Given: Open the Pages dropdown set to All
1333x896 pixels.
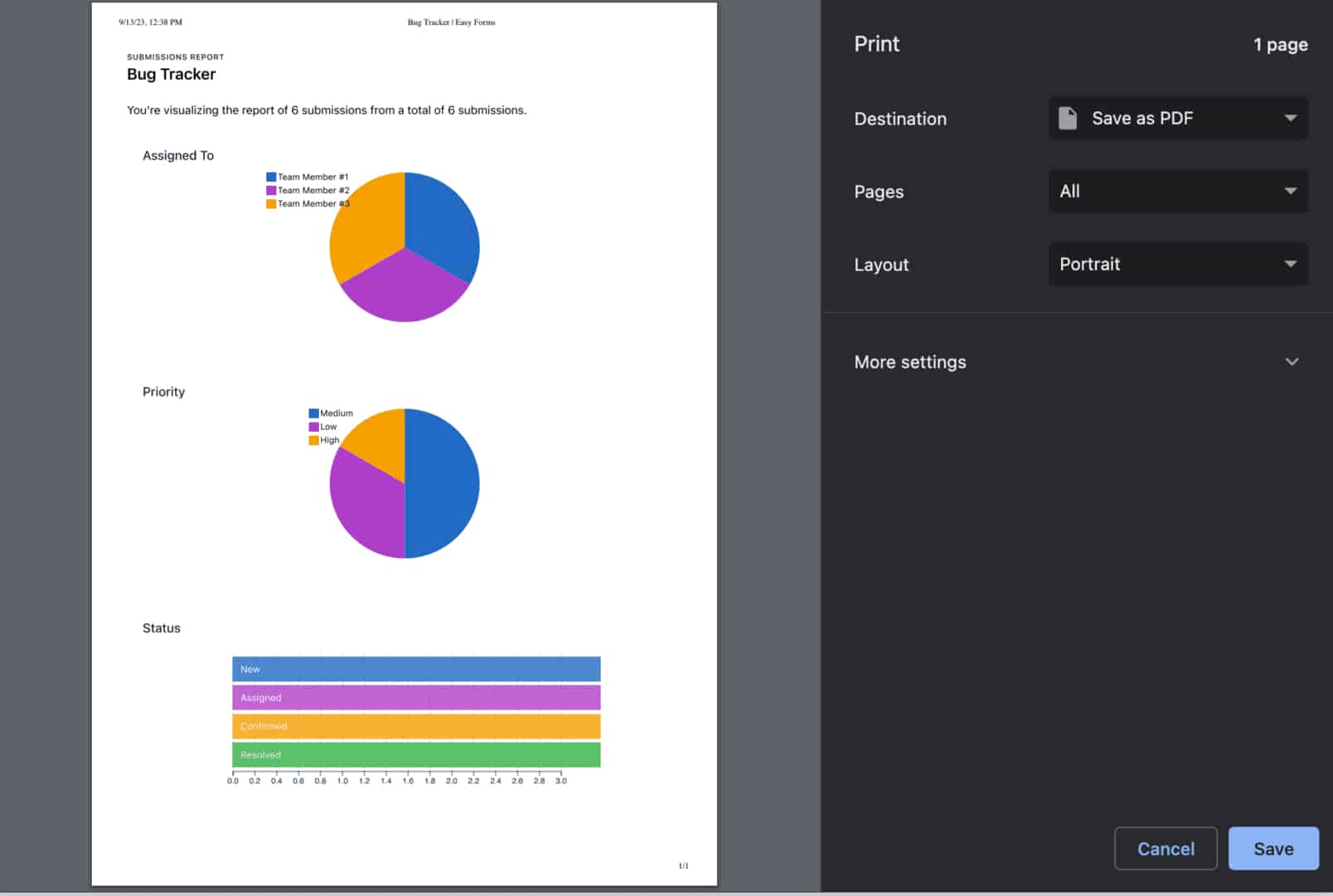Looking at the screenshot, I should click(1177, 191).
